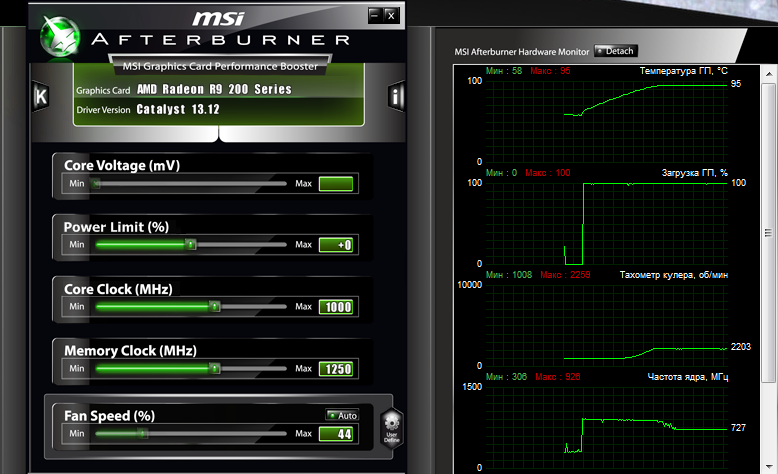778x474 pixels.
Task: Click the 'Макс : 95' temperature value
Action: (550, 71)
